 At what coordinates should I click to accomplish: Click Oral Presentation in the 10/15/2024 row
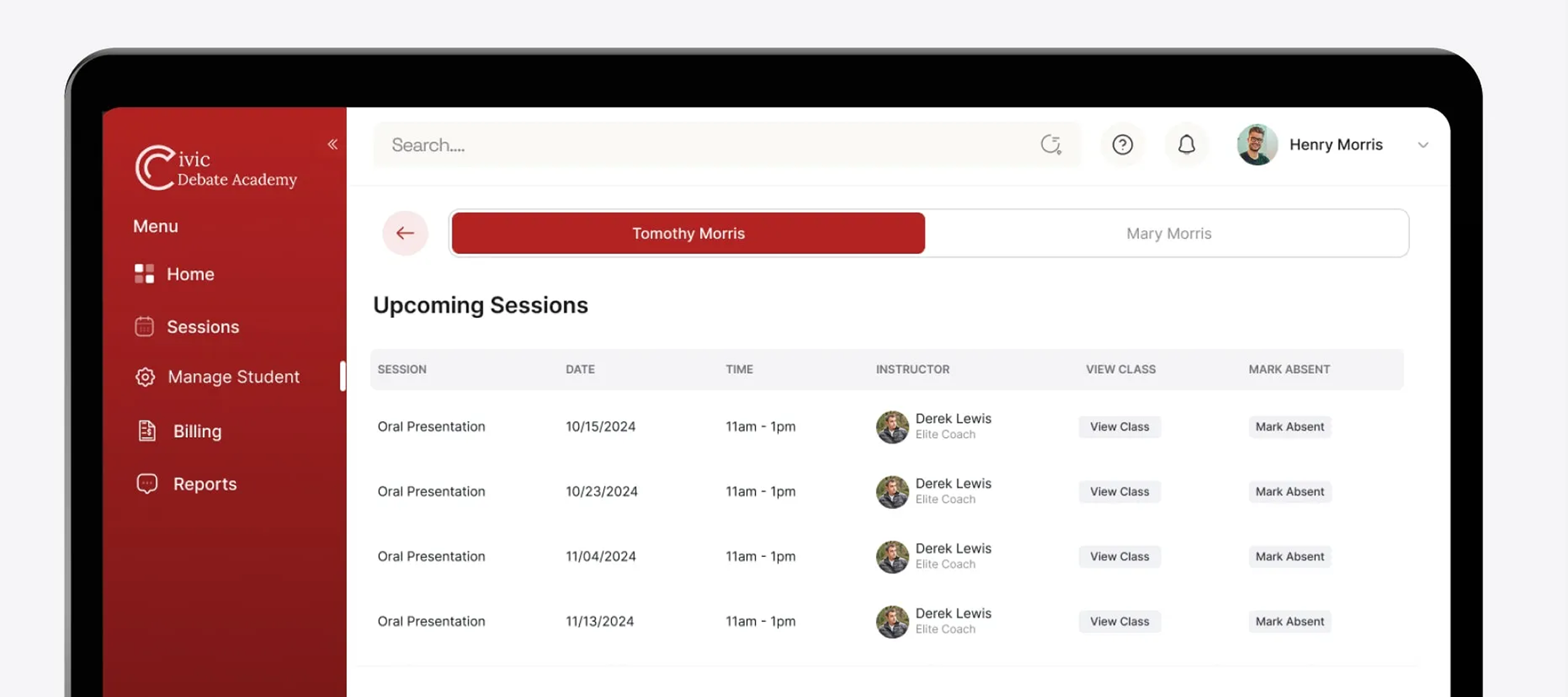(x=431, y=427)
